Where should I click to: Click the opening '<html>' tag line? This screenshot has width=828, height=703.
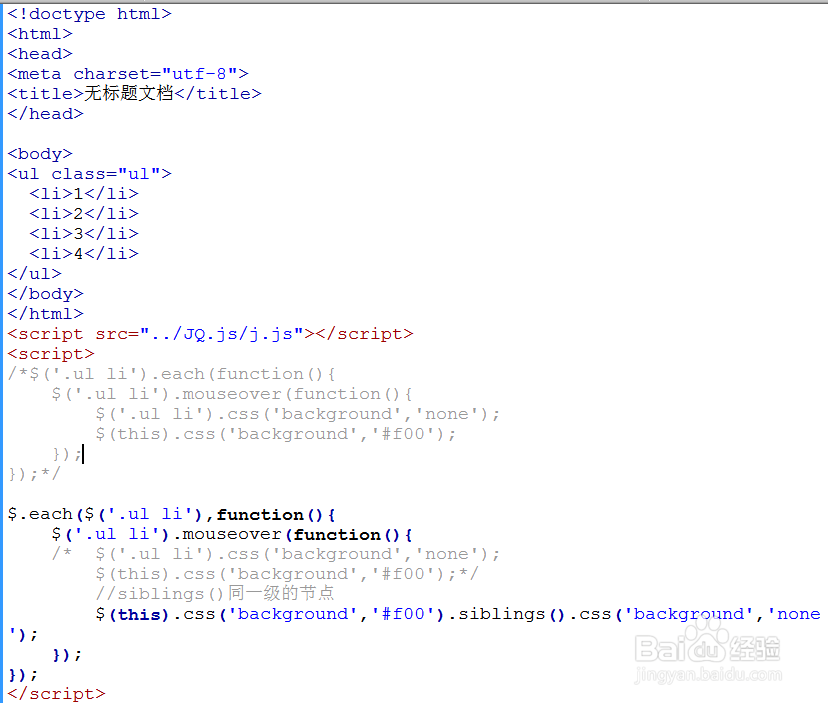click(40, 34)
